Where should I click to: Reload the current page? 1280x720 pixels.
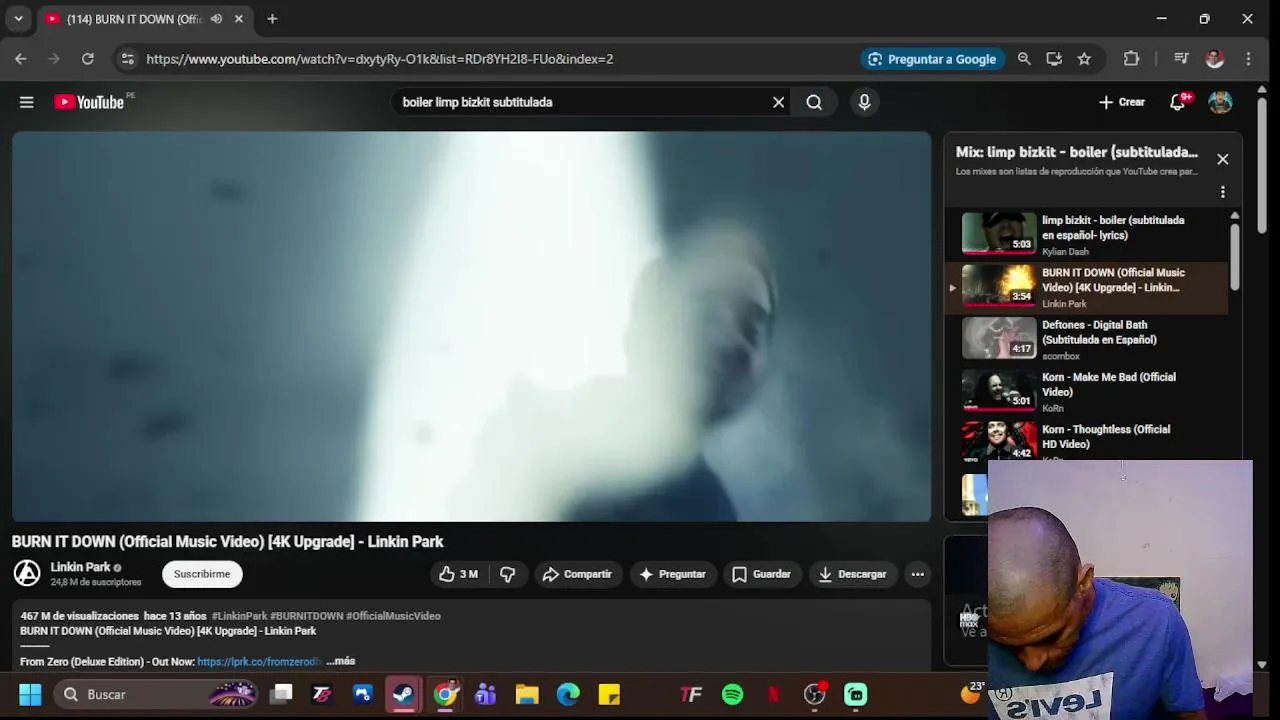point(88,59)
